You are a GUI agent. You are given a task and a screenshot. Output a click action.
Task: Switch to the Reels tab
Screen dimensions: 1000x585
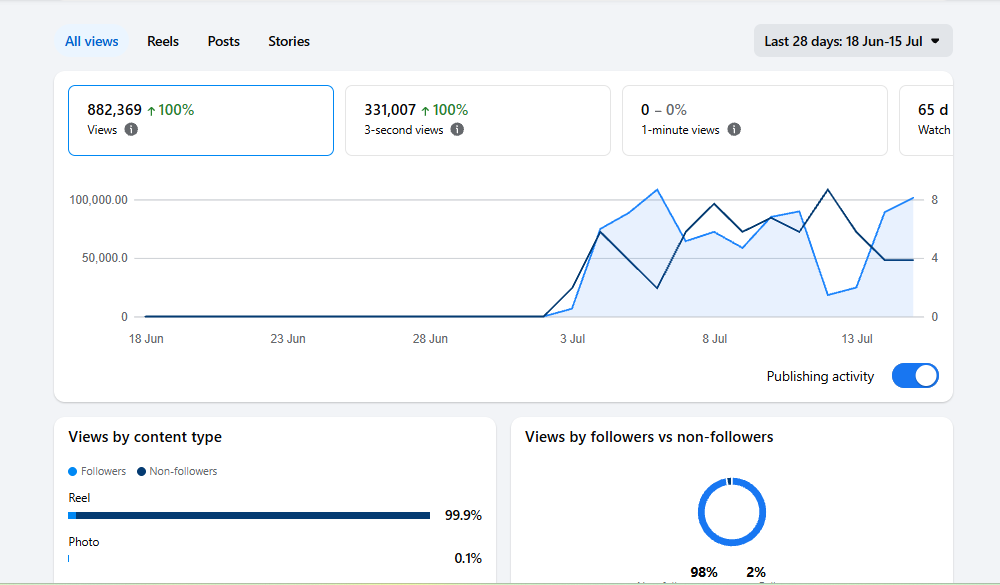pos(163,41)
